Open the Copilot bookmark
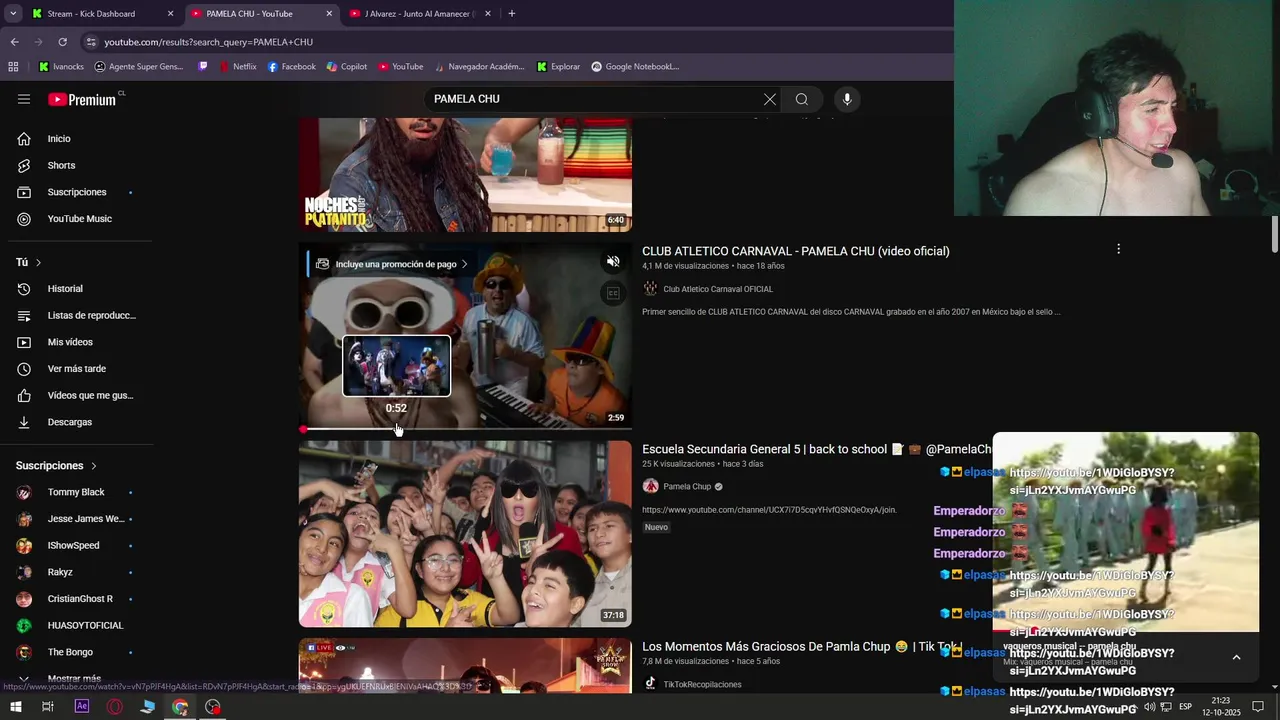The width and height of the screenshot is (1280, 720). [347, 67]
